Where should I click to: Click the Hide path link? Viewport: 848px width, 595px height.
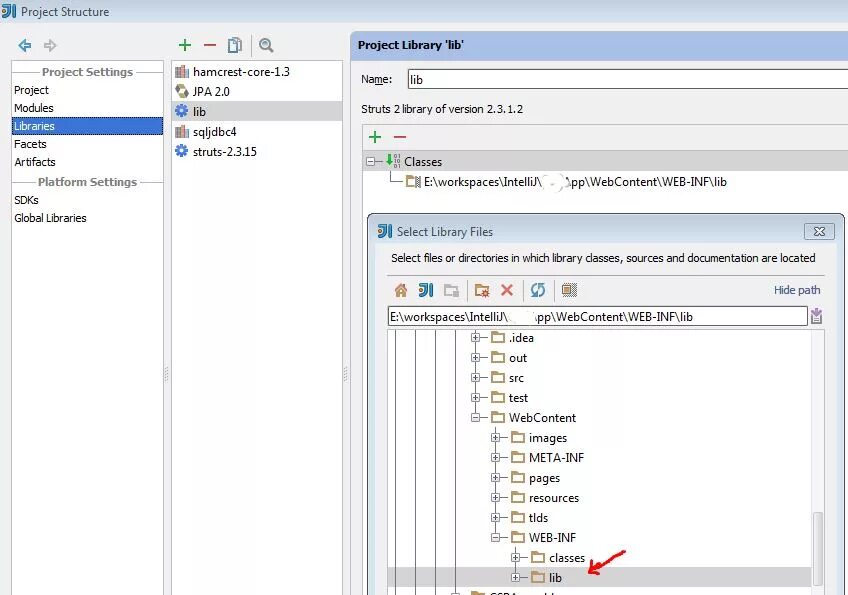tap(797, 290)
